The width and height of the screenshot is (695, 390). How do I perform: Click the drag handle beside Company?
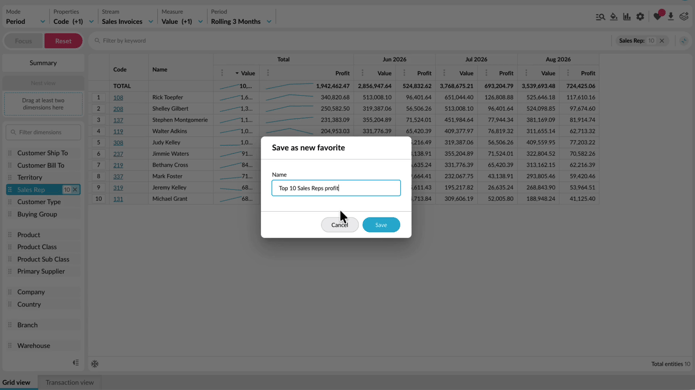point(10,292)
